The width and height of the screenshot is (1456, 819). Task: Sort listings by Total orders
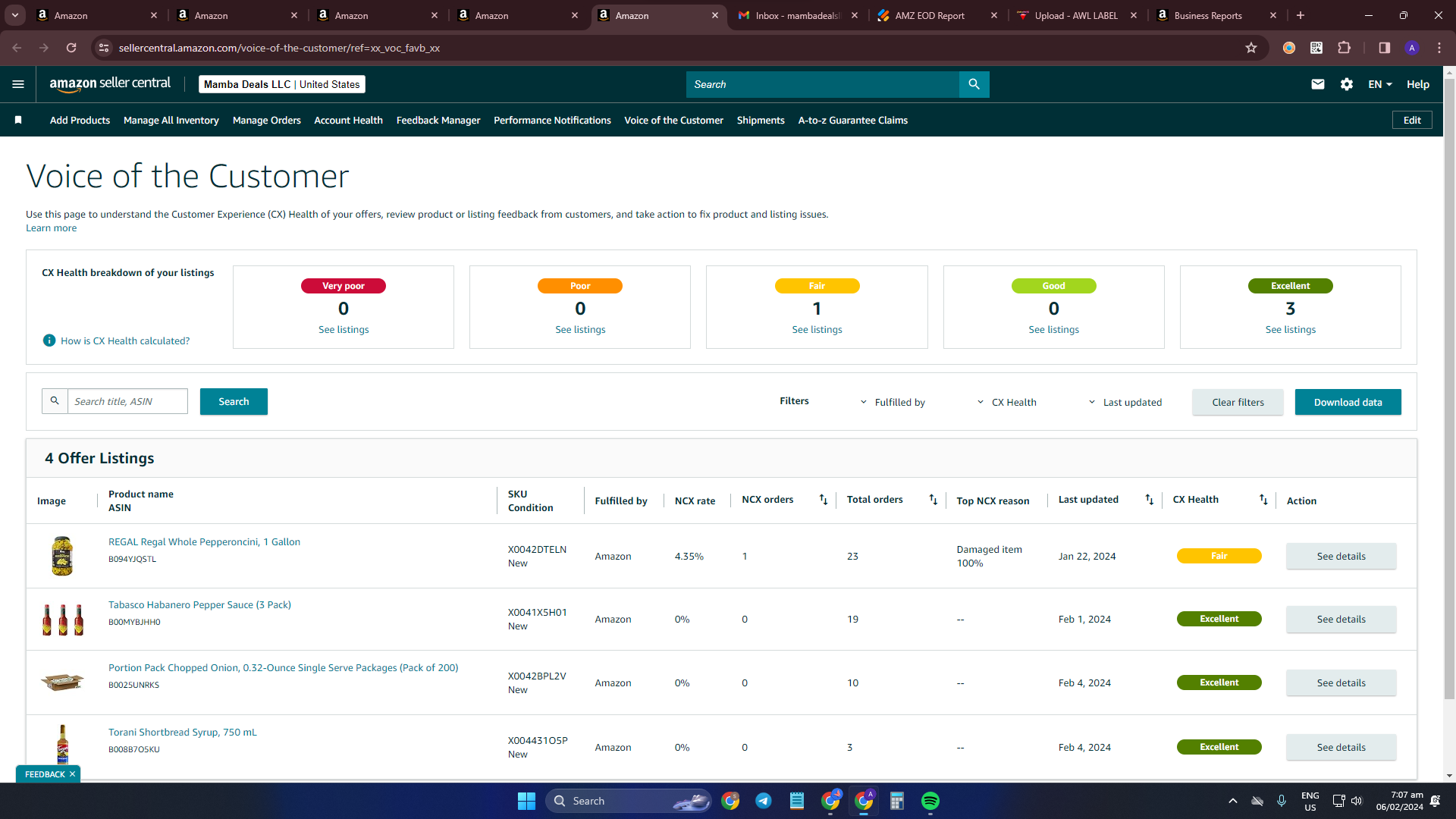click(x=934, y=500)
